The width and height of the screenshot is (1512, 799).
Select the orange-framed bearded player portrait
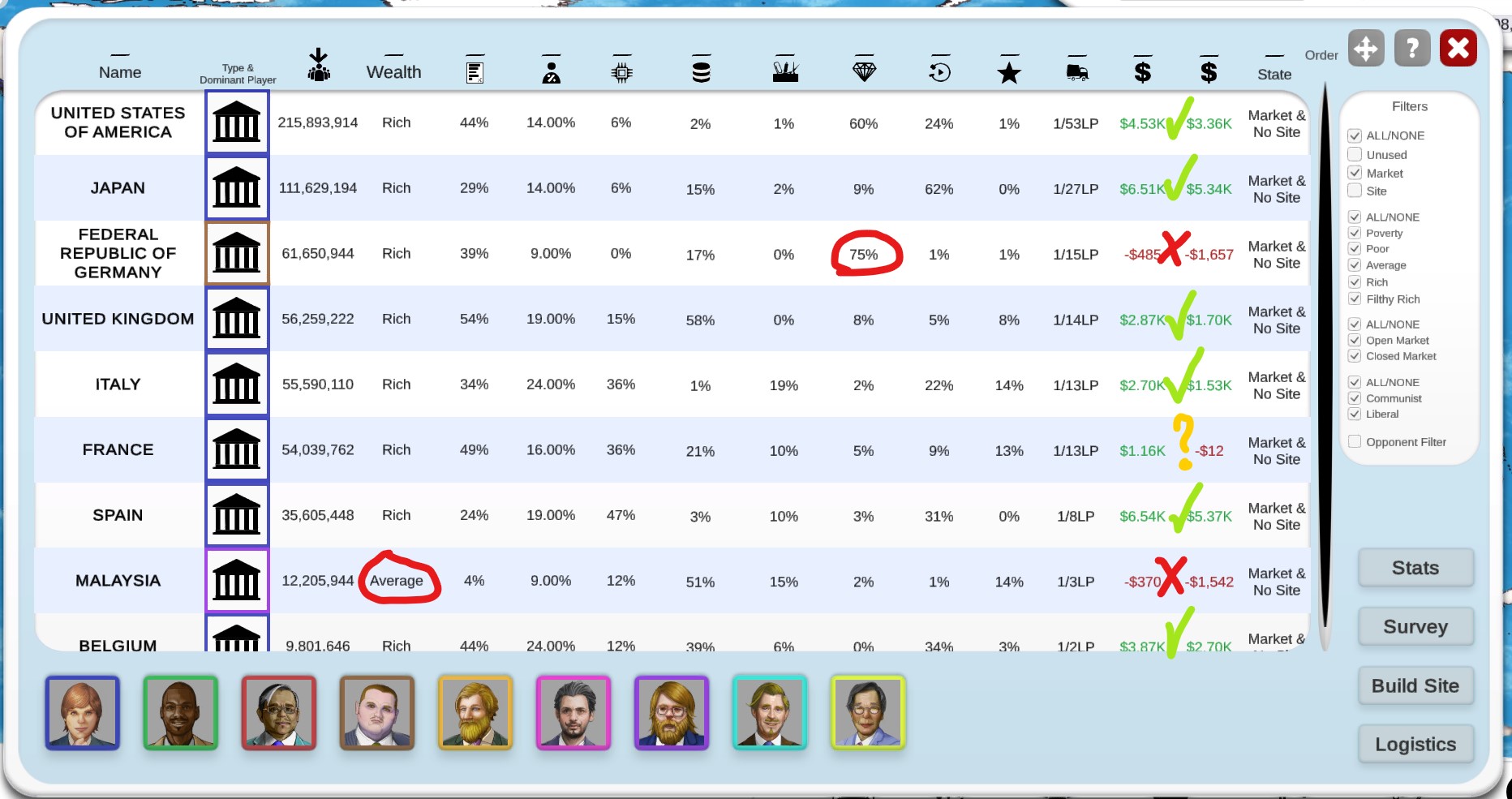(x=475, y=713)
